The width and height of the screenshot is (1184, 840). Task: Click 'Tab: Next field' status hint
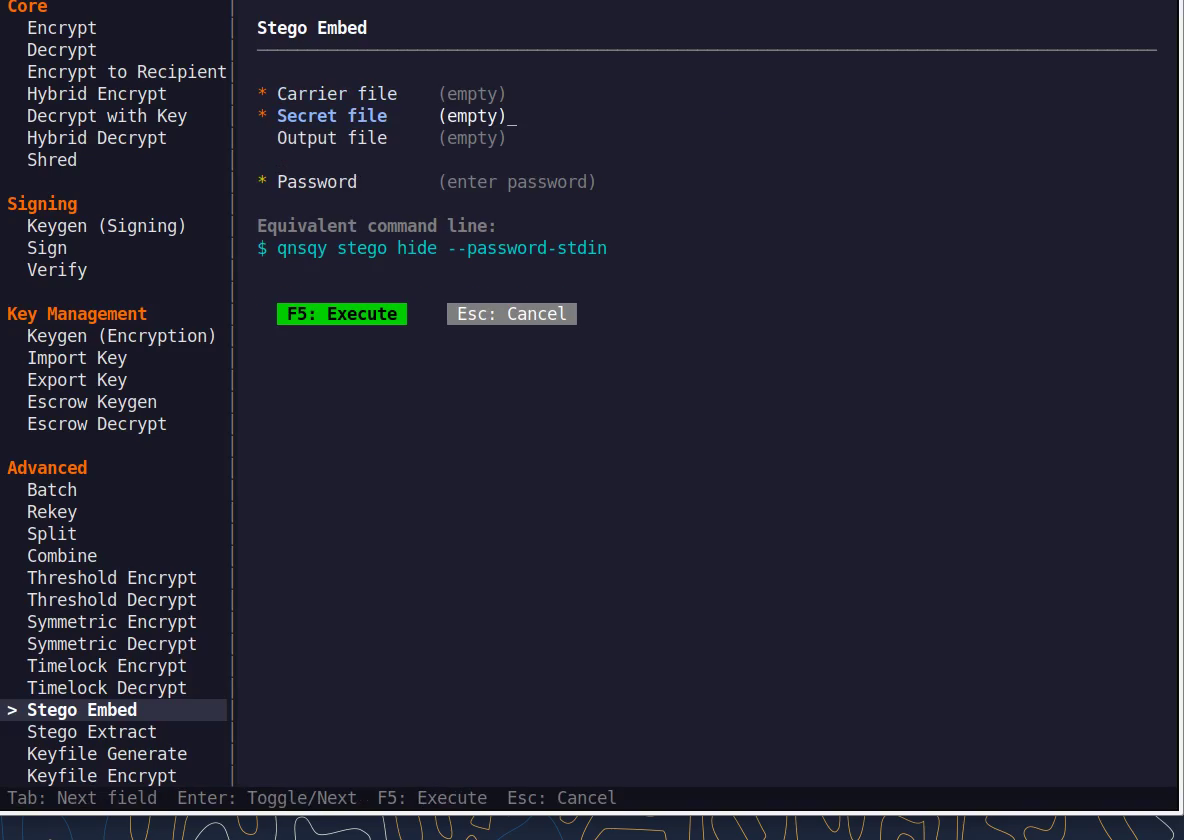point(82,798)
